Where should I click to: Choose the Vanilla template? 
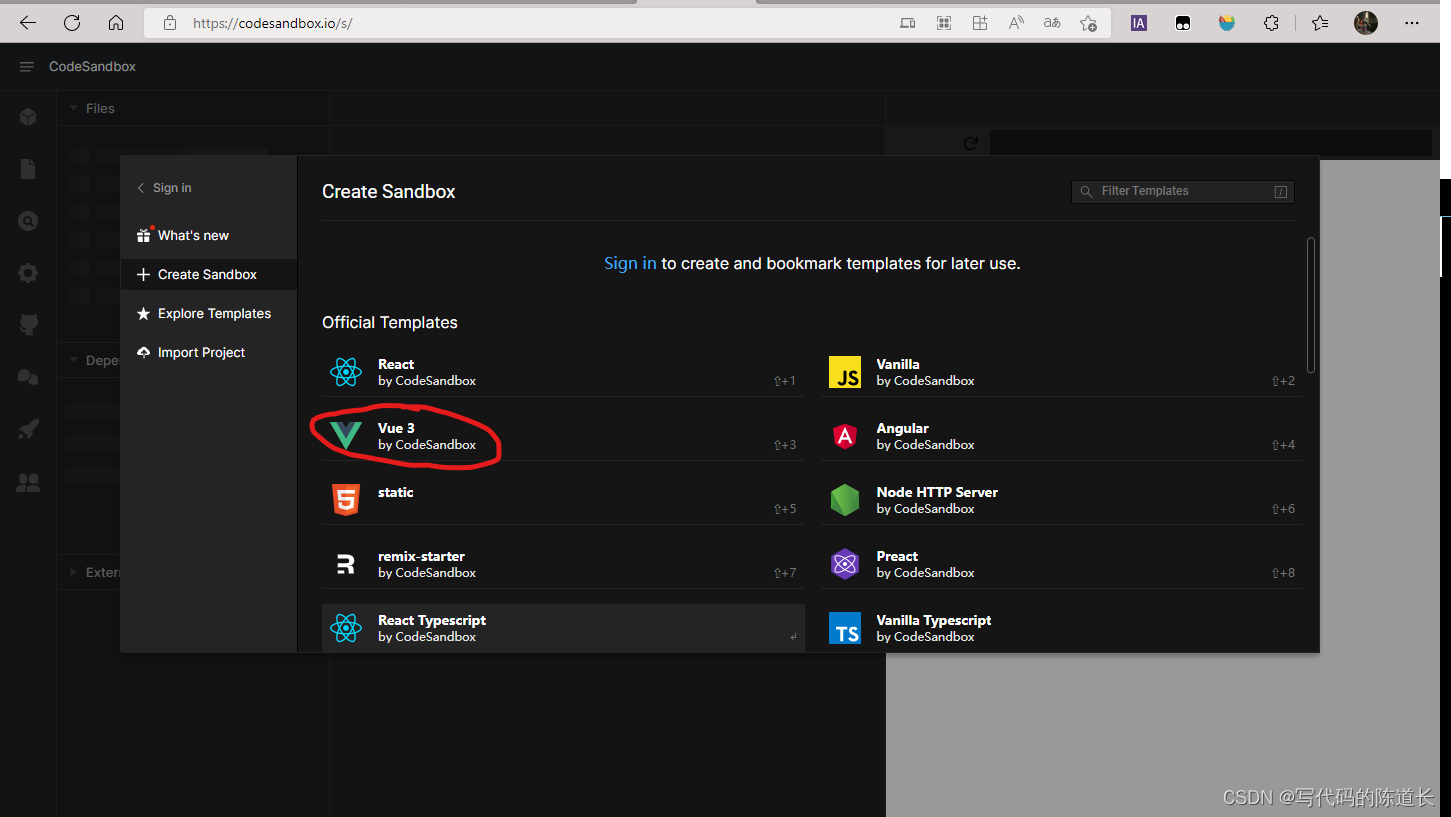[x=1062, y=372]
